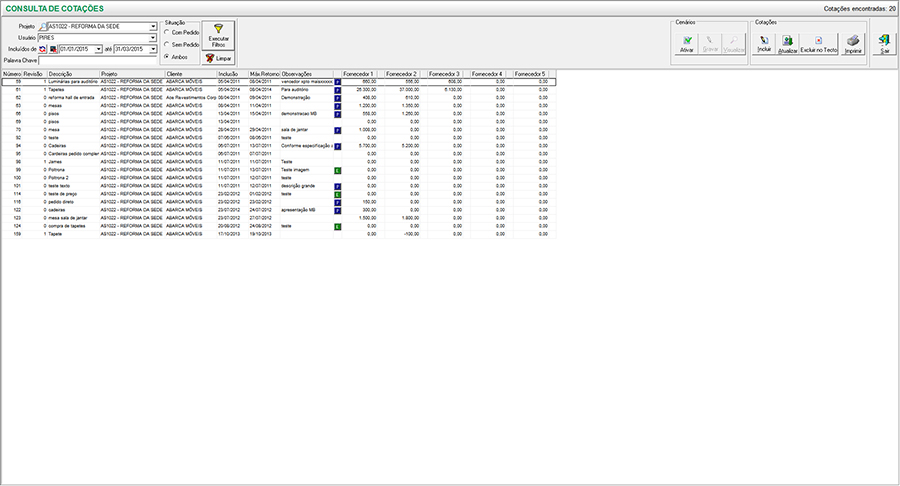
Task: Select the 'Poltrona 2' quotation row
Action: tap(279, 178)
